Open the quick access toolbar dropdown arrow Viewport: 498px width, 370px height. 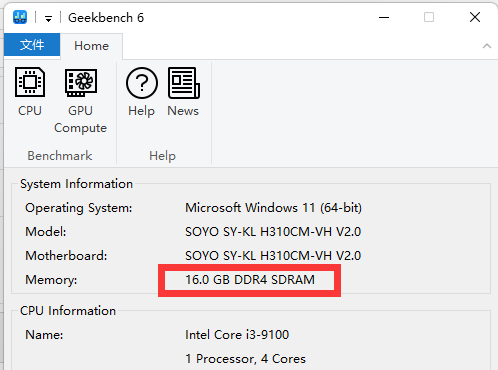[48, 19]
